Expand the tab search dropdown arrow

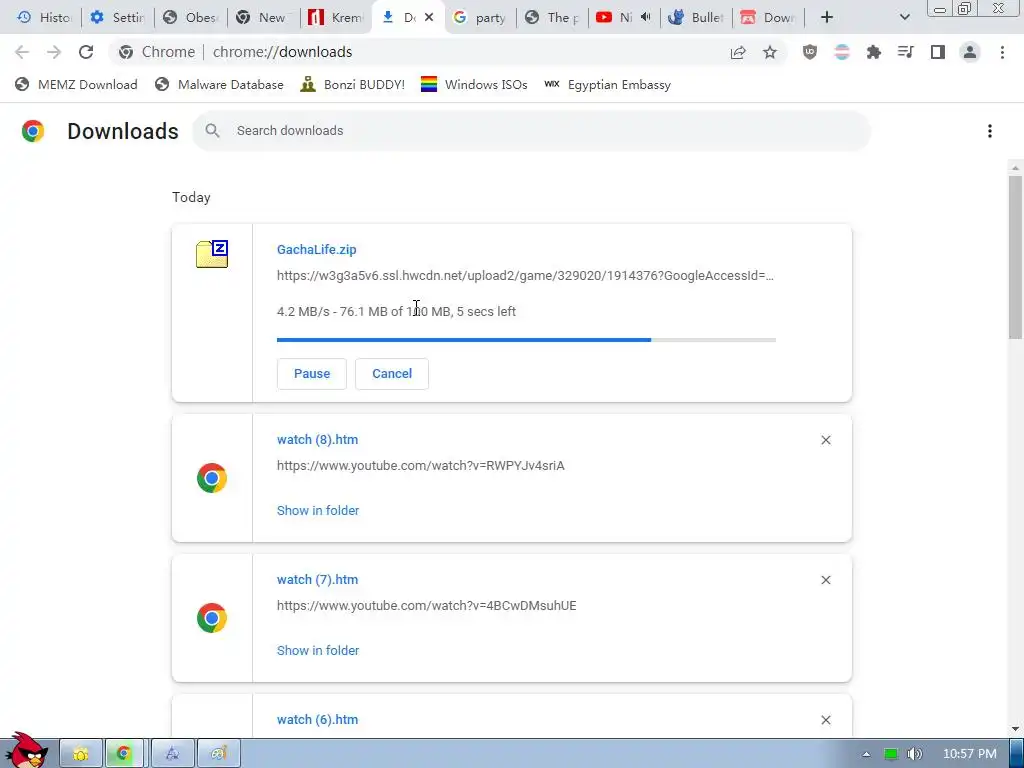tap(904, 18)
